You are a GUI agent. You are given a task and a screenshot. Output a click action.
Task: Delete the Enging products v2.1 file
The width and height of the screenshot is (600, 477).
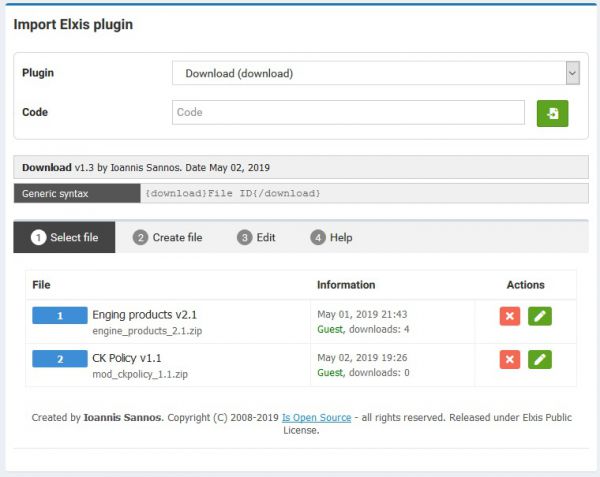[x=510, y=316]
